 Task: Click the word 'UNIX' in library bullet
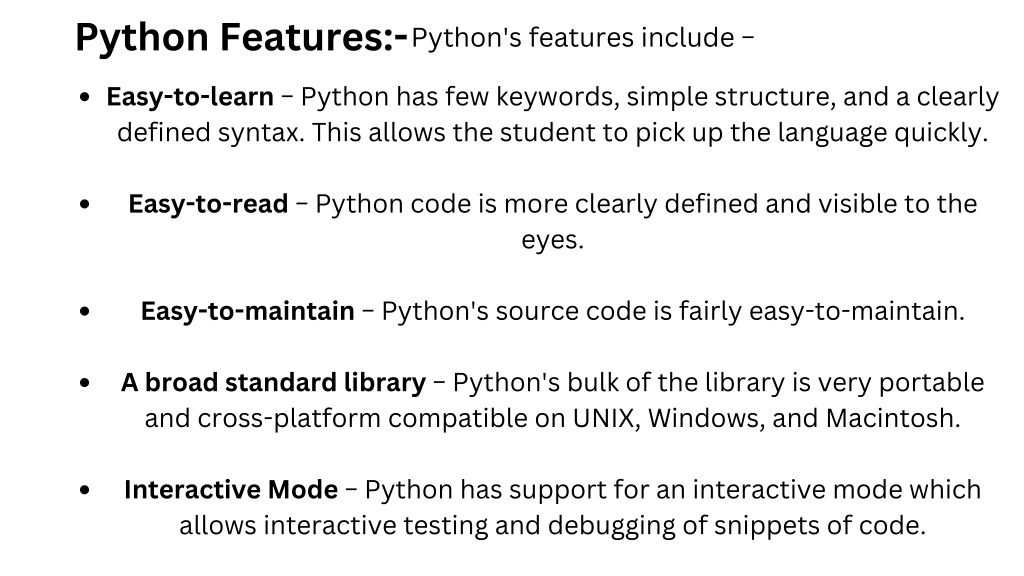click(x=603, y=418)
